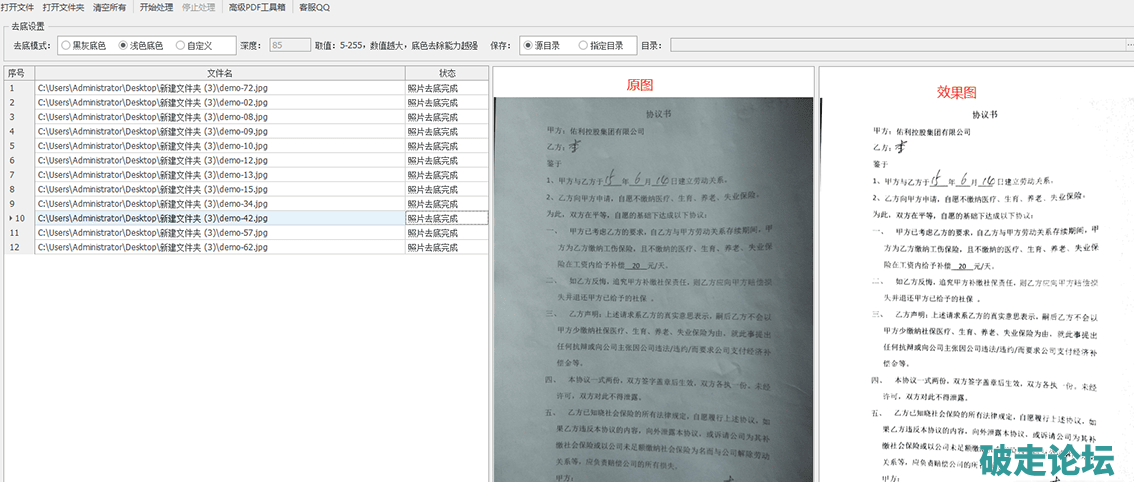Click the 效果图 result image preview
Image resolution: width=1134 pixels, height=482 pixels.
tap(975, 290)
